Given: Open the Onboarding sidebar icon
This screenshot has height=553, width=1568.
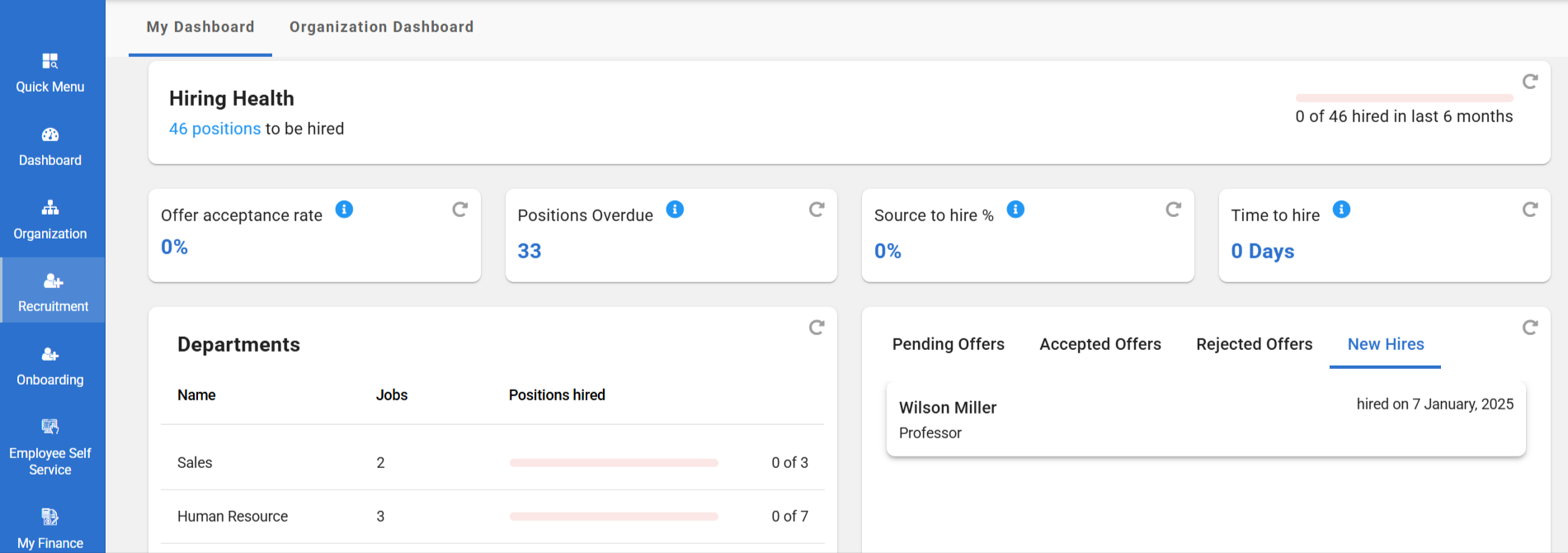Looking at the screenshot, I should tap(50, 366).
